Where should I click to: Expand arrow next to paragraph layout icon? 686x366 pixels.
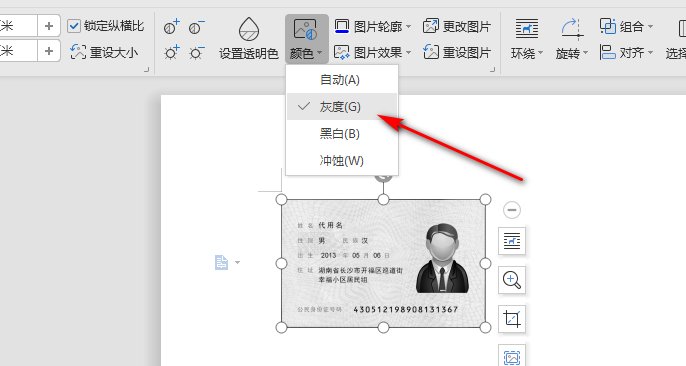237,262
